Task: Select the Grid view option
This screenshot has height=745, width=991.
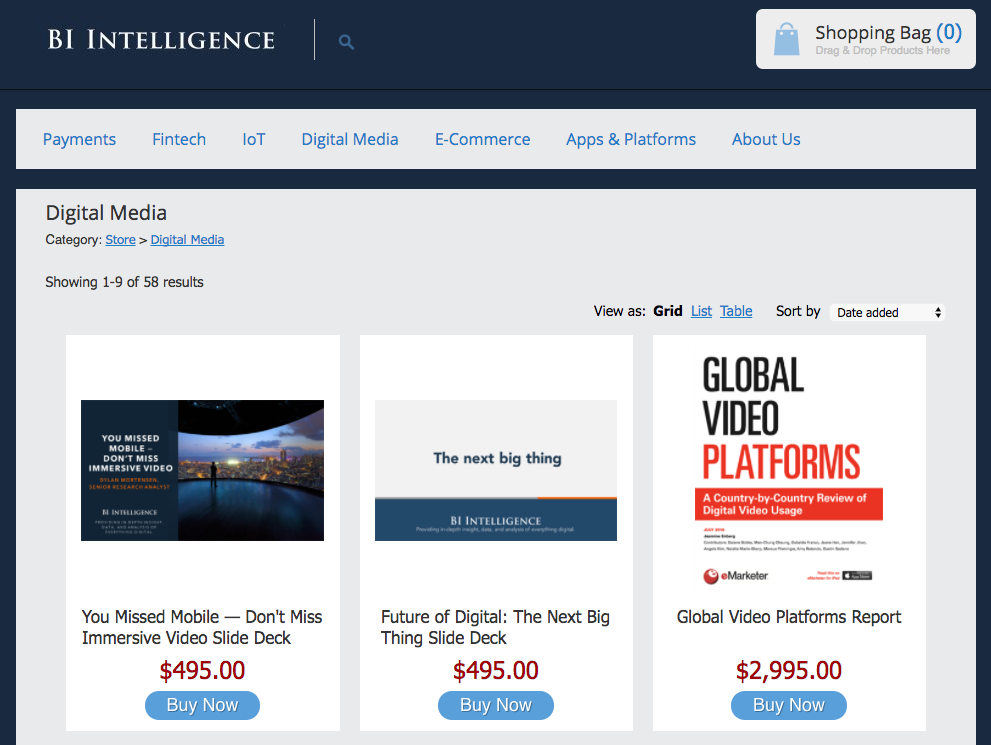Action: 667,311
